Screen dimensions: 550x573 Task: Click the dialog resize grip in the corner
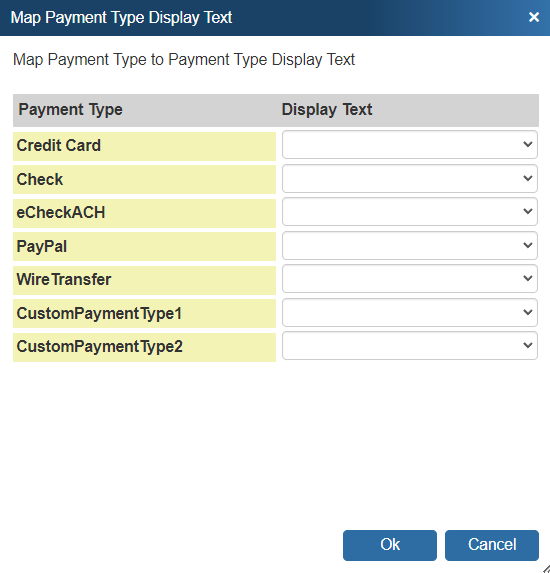tap(545, 569)
